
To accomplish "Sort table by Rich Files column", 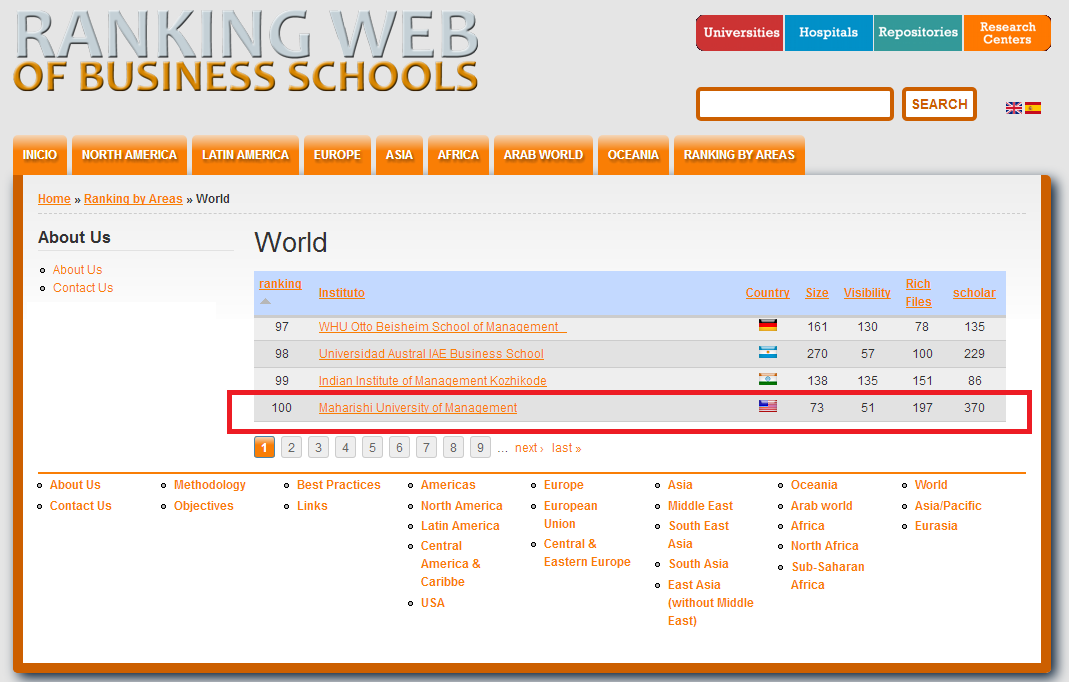I will [x=918, y=293].
